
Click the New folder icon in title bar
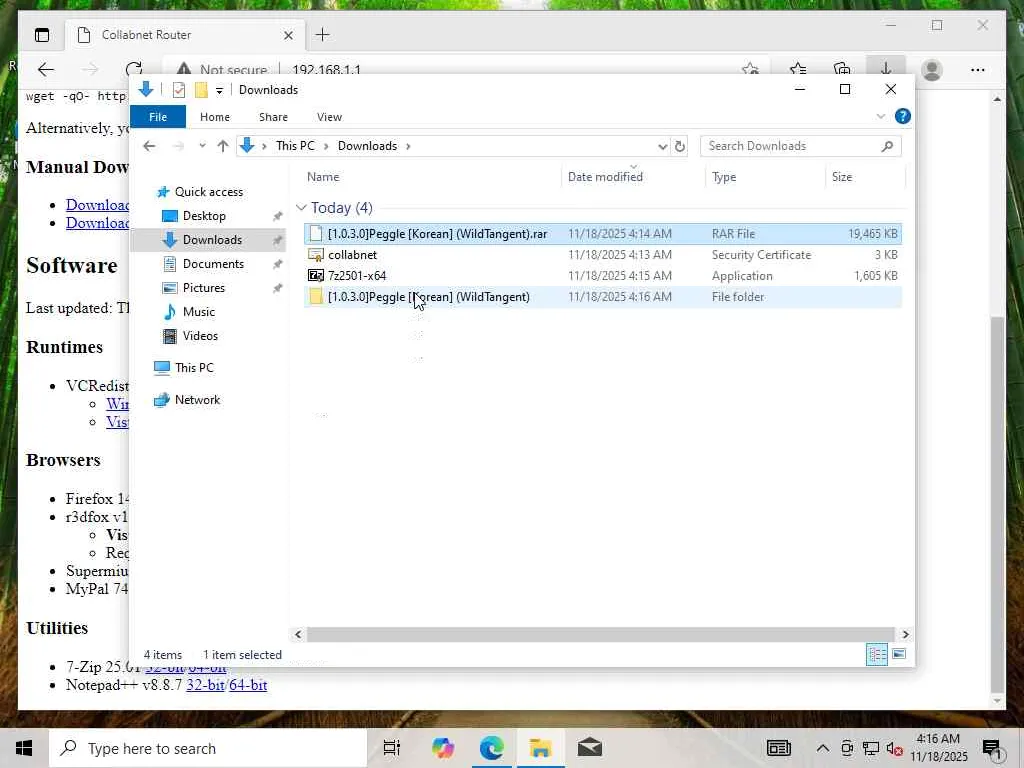(x=201, y=90)
